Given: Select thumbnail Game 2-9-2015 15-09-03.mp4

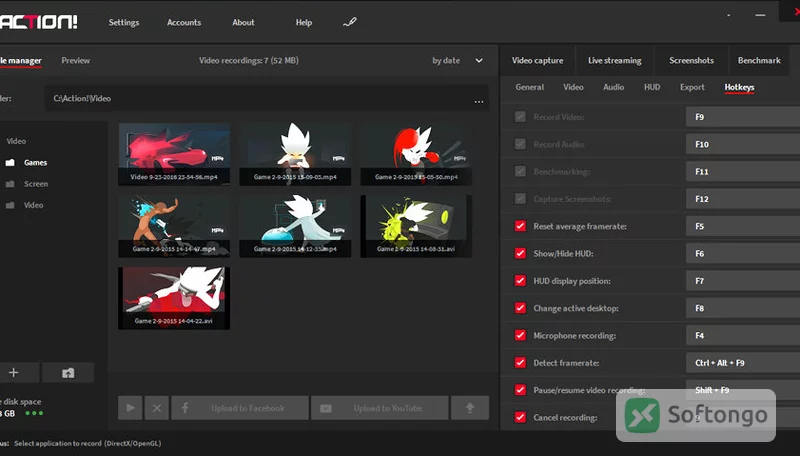Looking at the screenshot, I should [295, 154].
